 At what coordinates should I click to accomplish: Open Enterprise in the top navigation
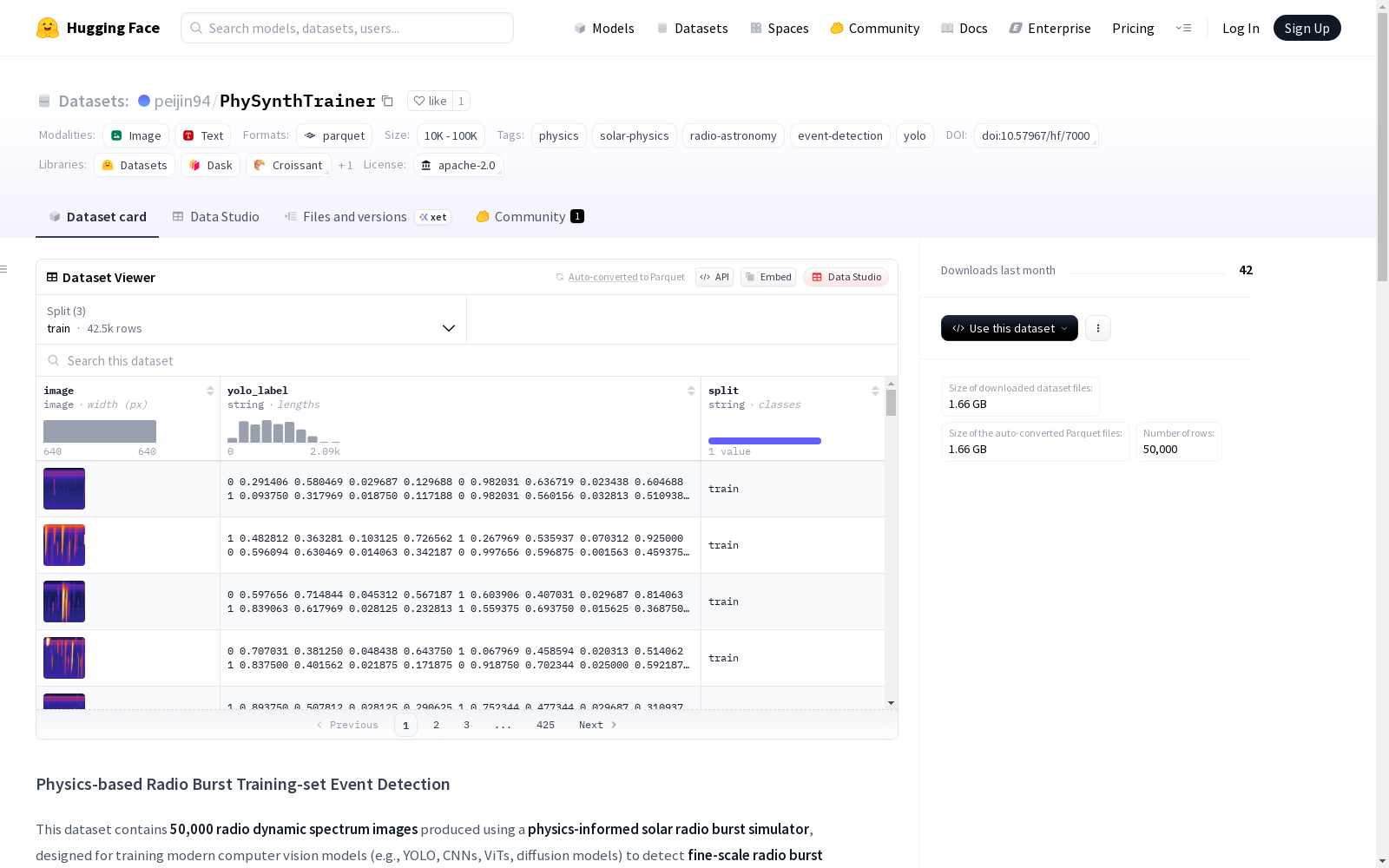click(1050, 28)
